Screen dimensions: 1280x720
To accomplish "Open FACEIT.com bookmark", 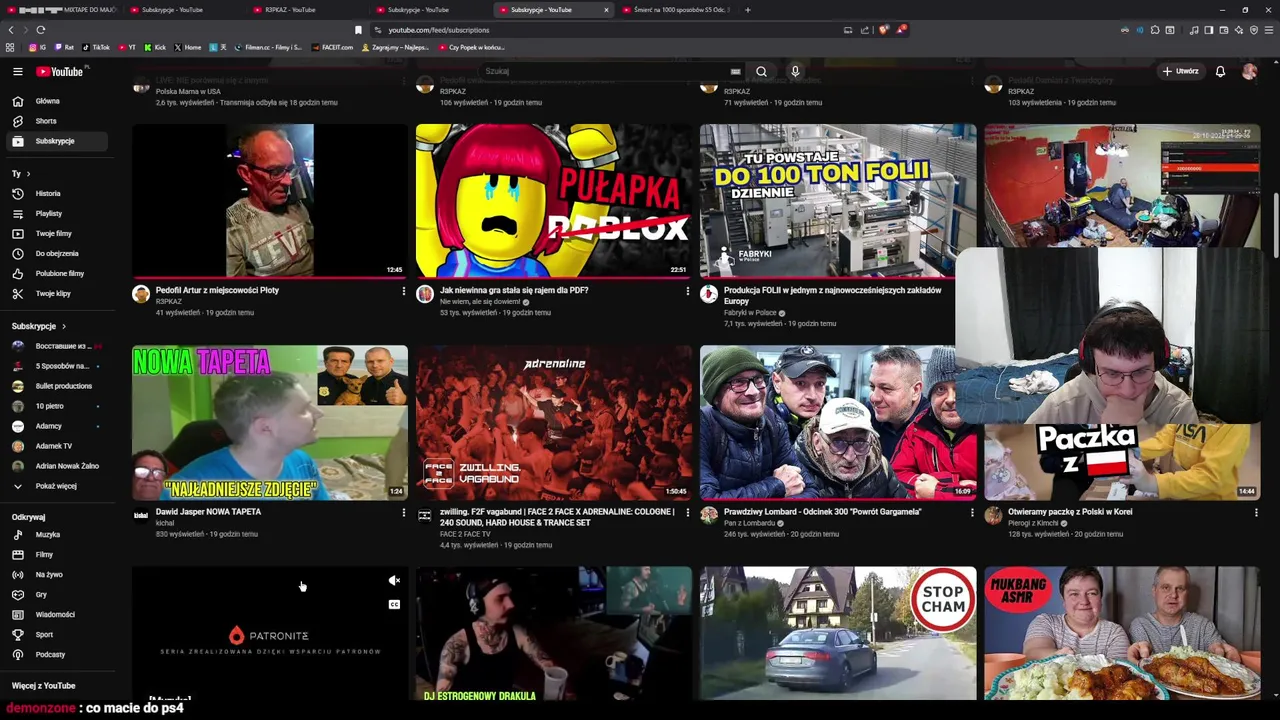I will 332,47.
